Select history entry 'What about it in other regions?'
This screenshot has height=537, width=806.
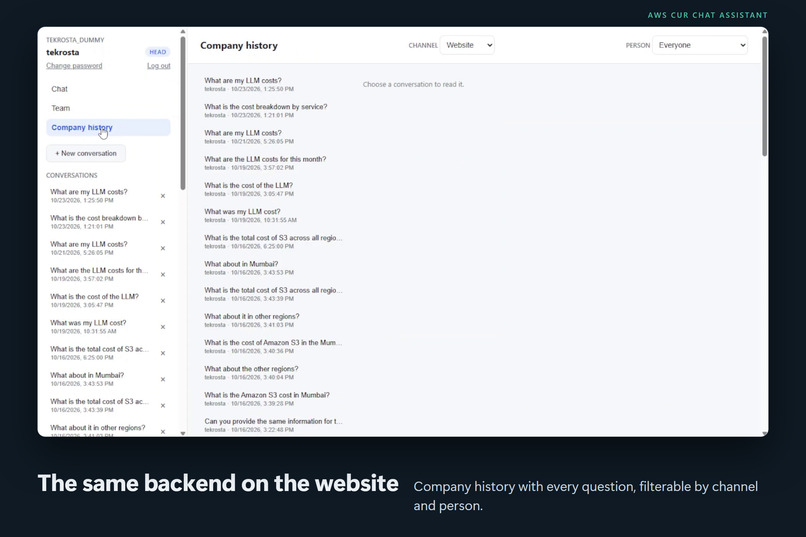(x=273, y=320)
